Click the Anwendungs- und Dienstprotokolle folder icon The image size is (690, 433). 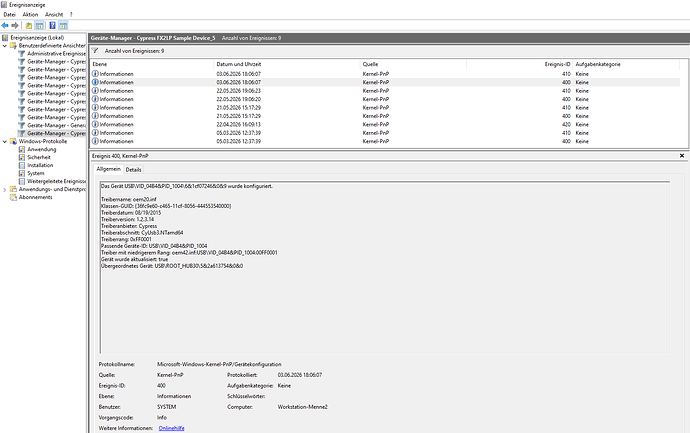[14, 189]
